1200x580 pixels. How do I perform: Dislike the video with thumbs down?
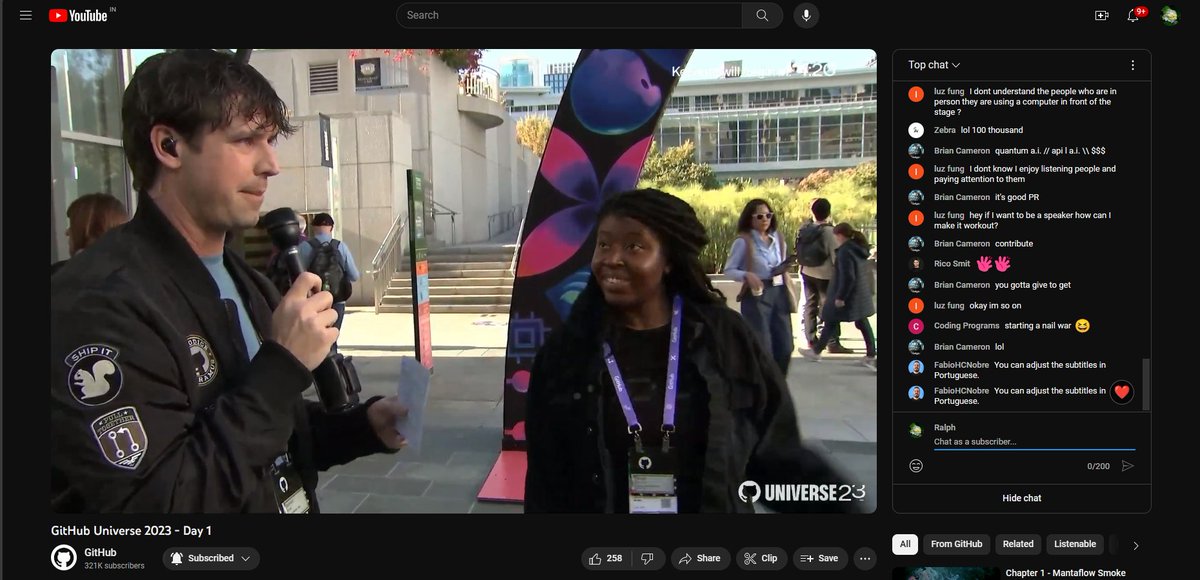click(x=649, y=558)
